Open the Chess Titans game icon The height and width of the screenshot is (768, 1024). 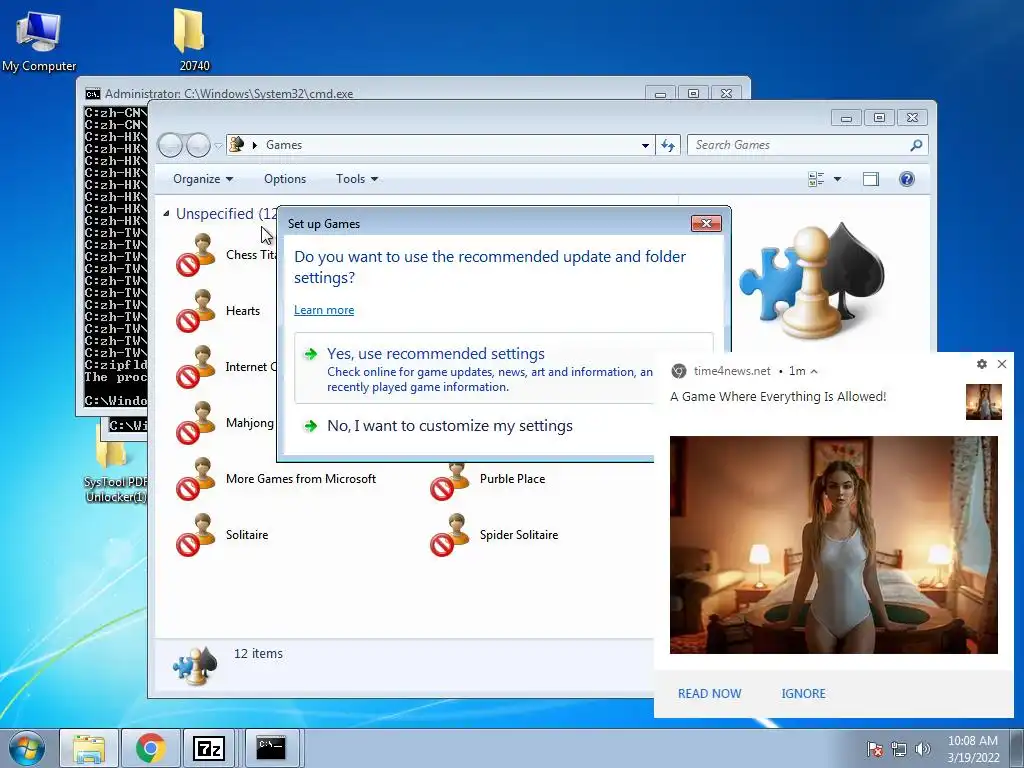tap(196, 255)
